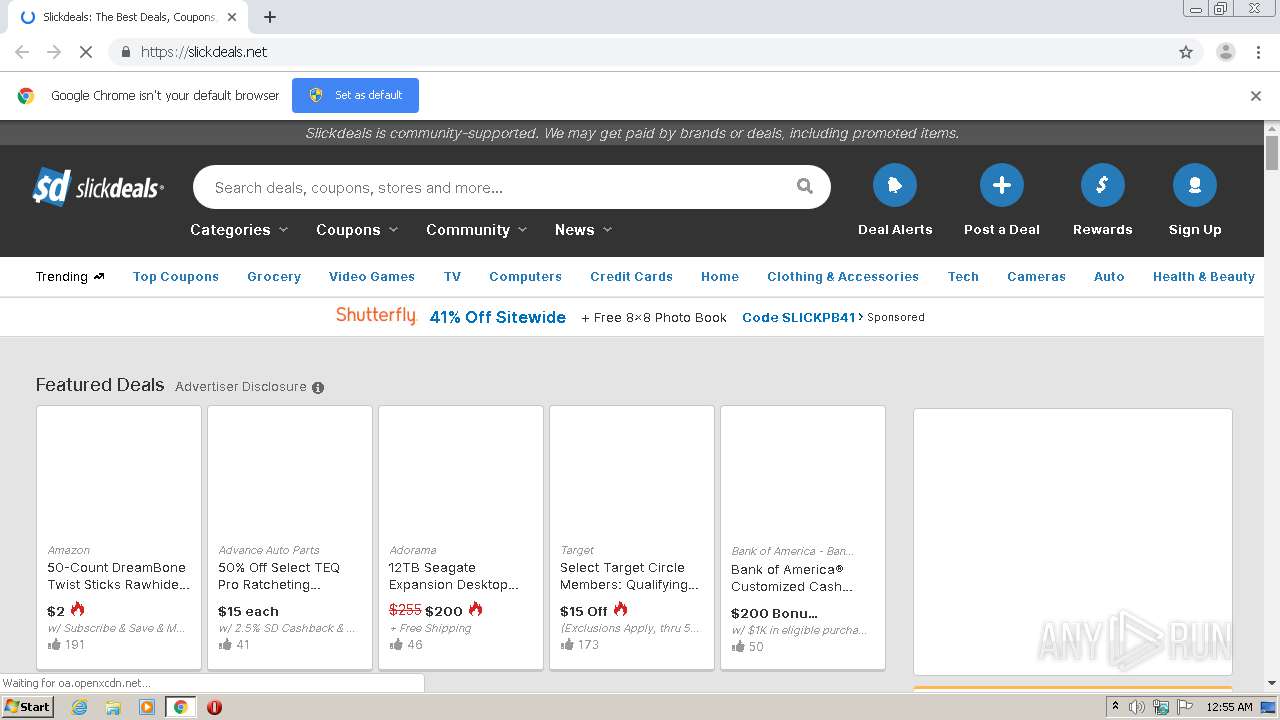The width and height of the screenshot is (1280, 720).
Task: Click thumbs-up on TEQ Ratcheting deal (41)
Action: [225, 645]
